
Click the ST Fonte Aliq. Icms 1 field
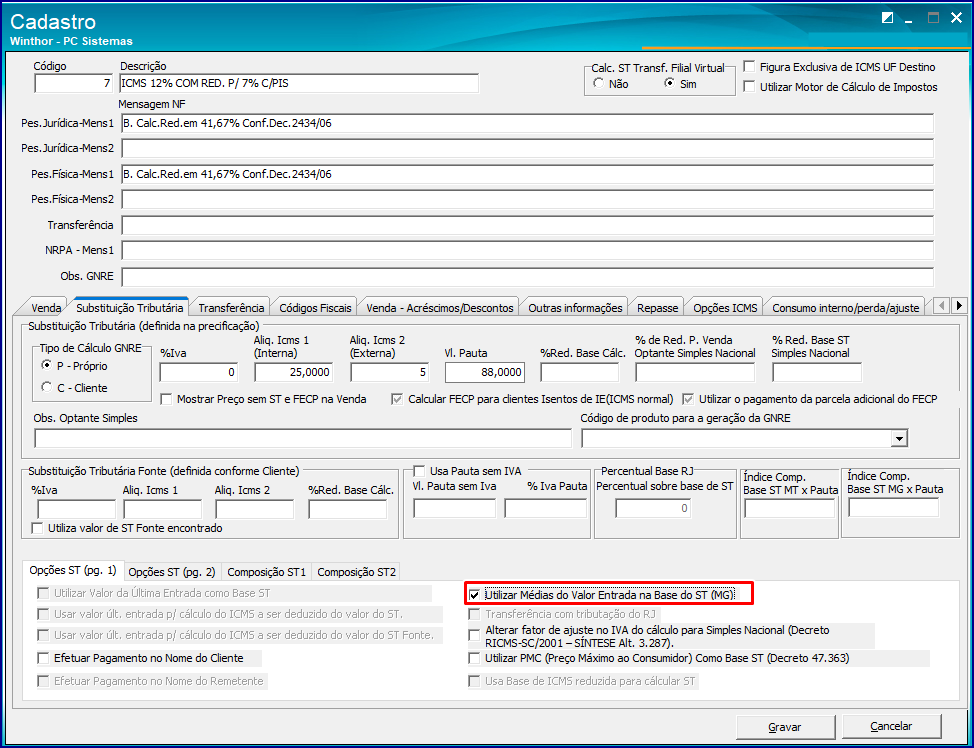pos(163,509)
